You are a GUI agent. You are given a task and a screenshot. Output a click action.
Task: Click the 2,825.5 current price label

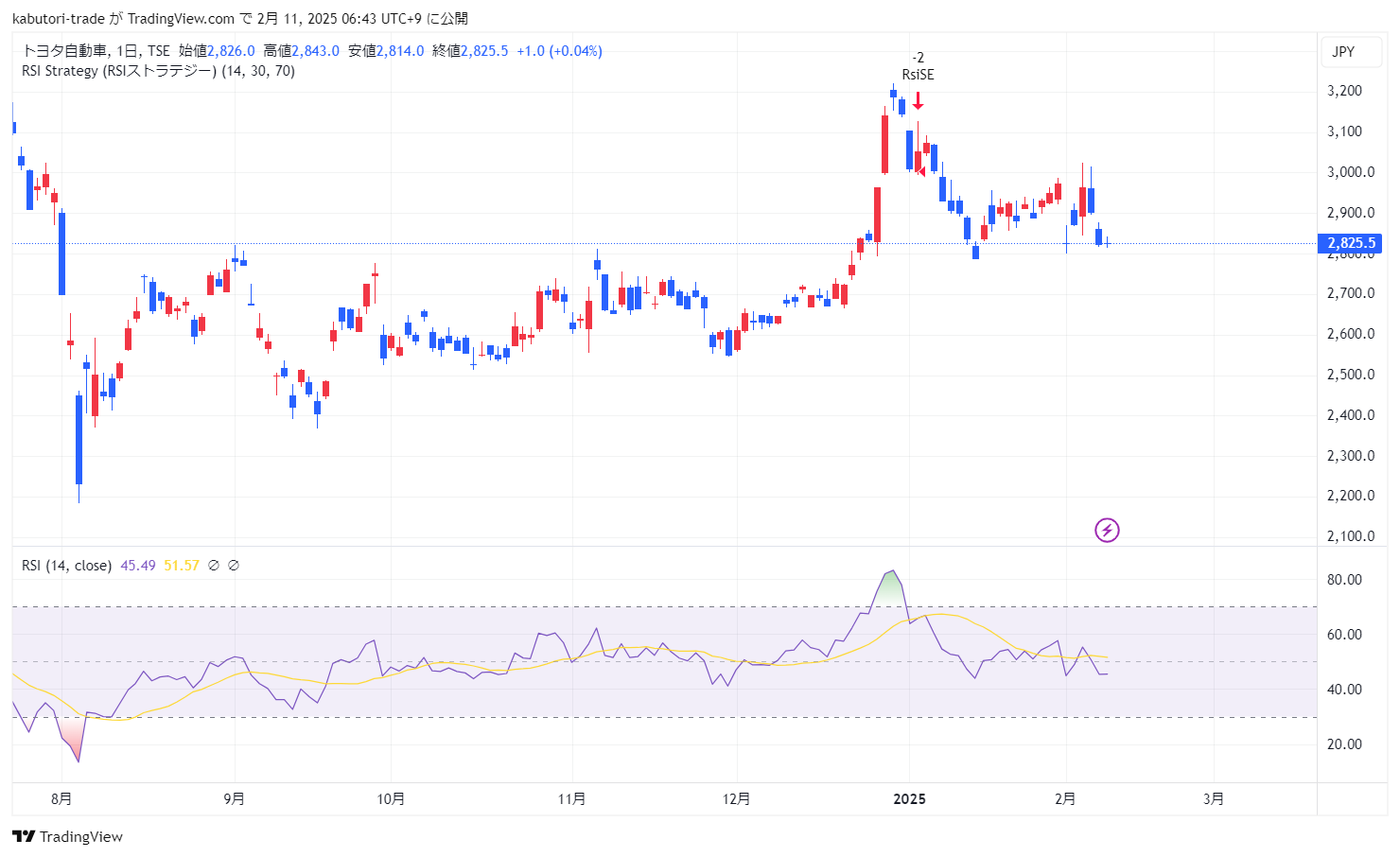click(x=1350, y=243)
